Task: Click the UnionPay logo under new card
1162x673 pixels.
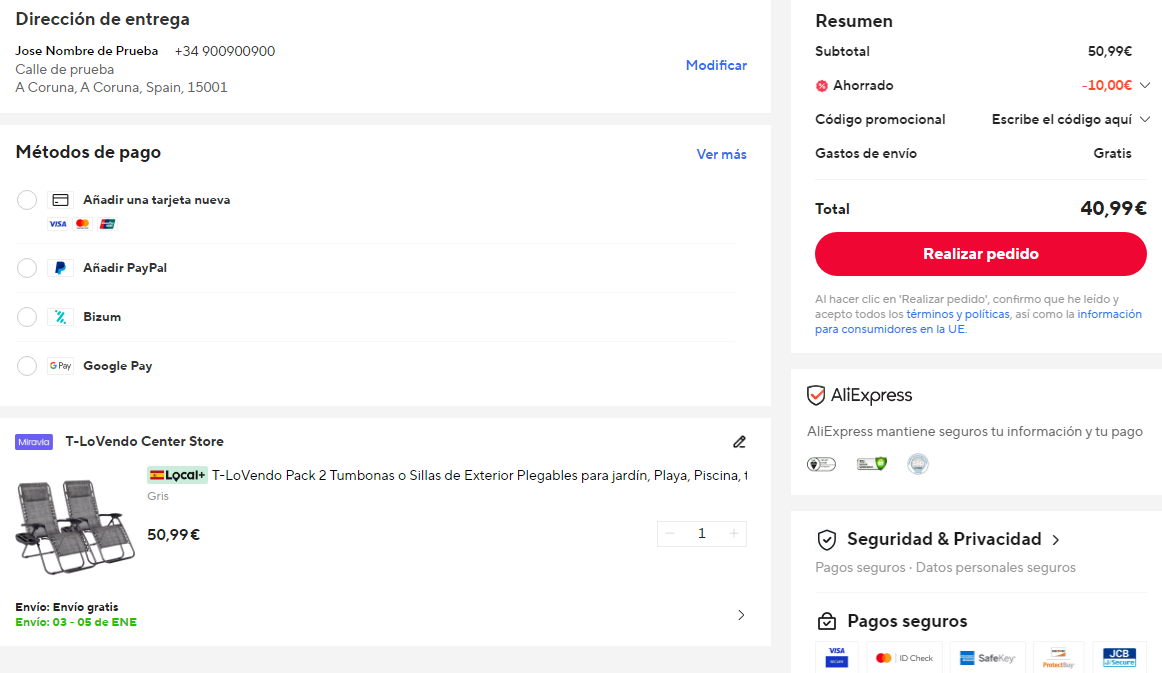Action: [x=107, y=224]
